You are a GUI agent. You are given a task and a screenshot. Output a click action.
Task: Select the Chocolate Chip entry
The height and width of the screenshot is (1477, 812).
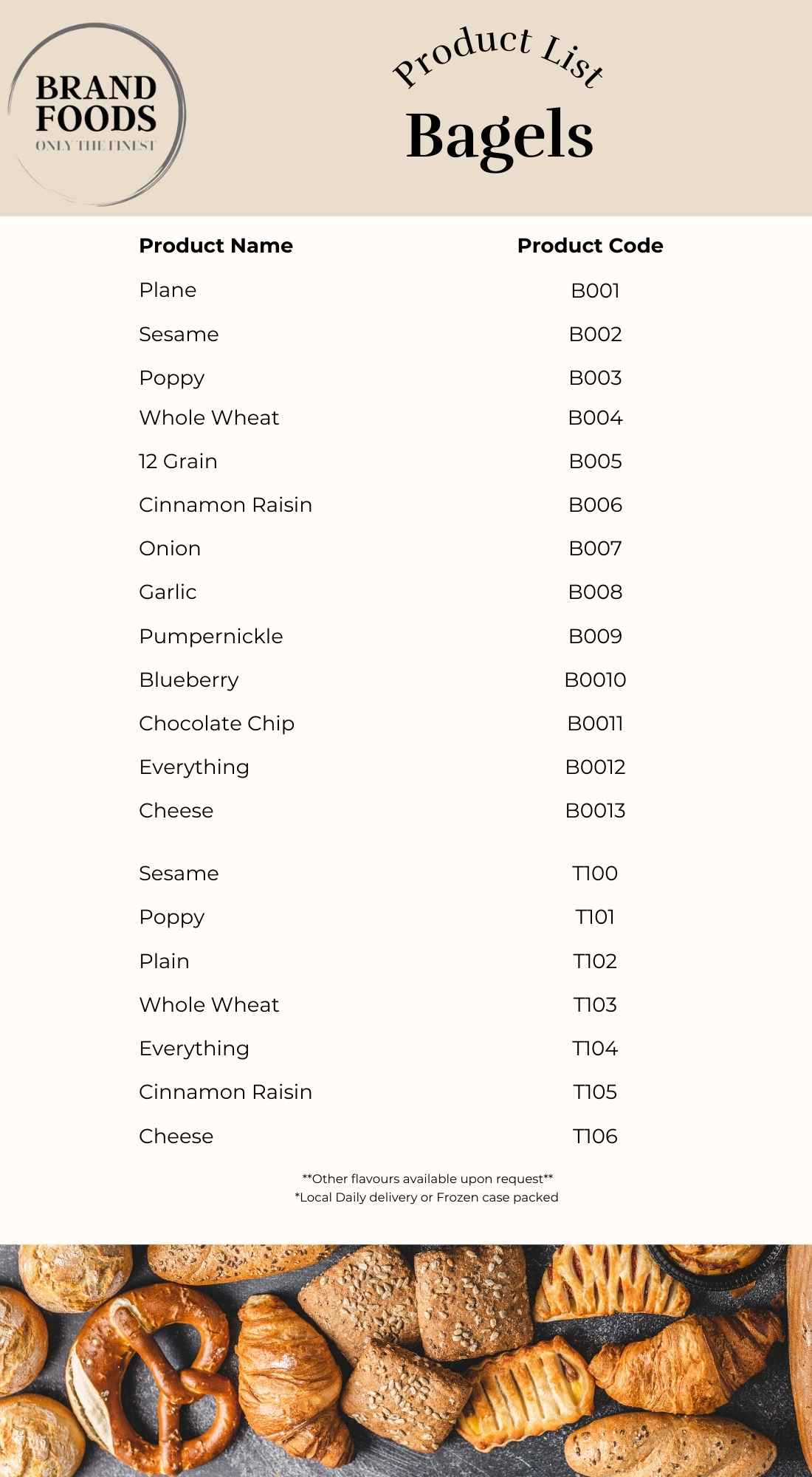click(216, 724)
